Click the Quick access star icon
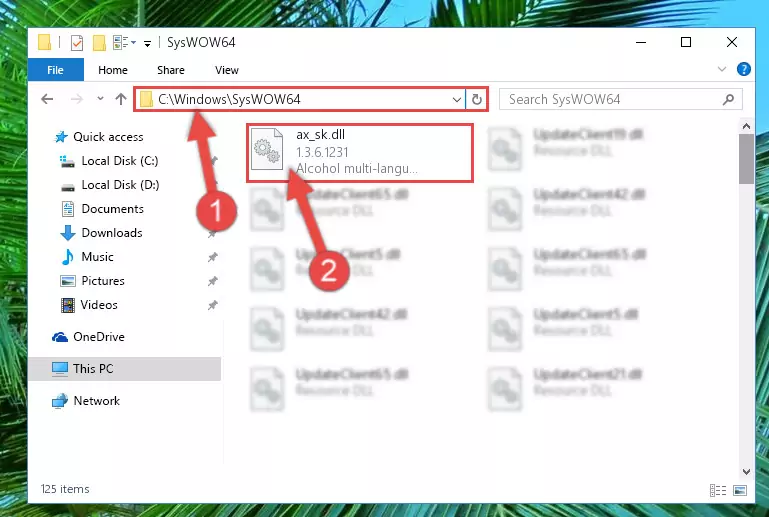Viewport: 769px width, 517px height. coord(61,137)
